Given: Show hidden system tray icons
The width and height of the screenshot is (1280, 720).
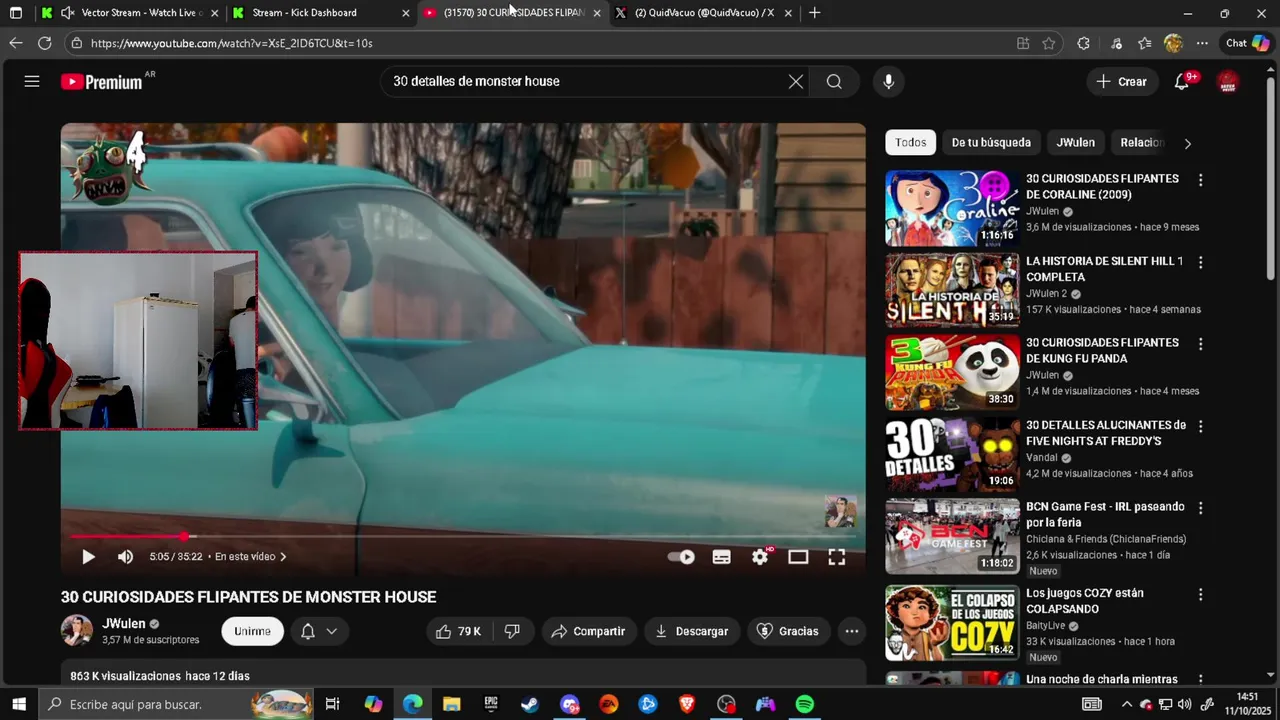Looking at the screenshot, I should pyautogui.click(x=1127, y=704).
